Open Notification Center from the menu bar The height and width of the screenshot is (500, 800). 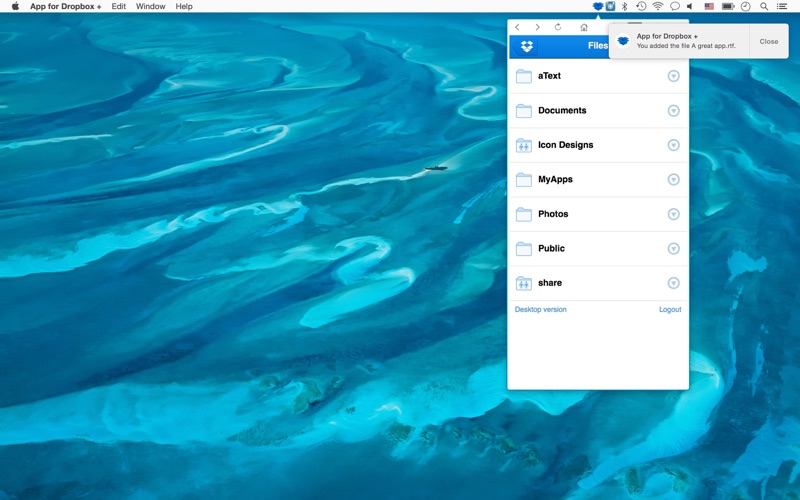click(x=782, y=7)
